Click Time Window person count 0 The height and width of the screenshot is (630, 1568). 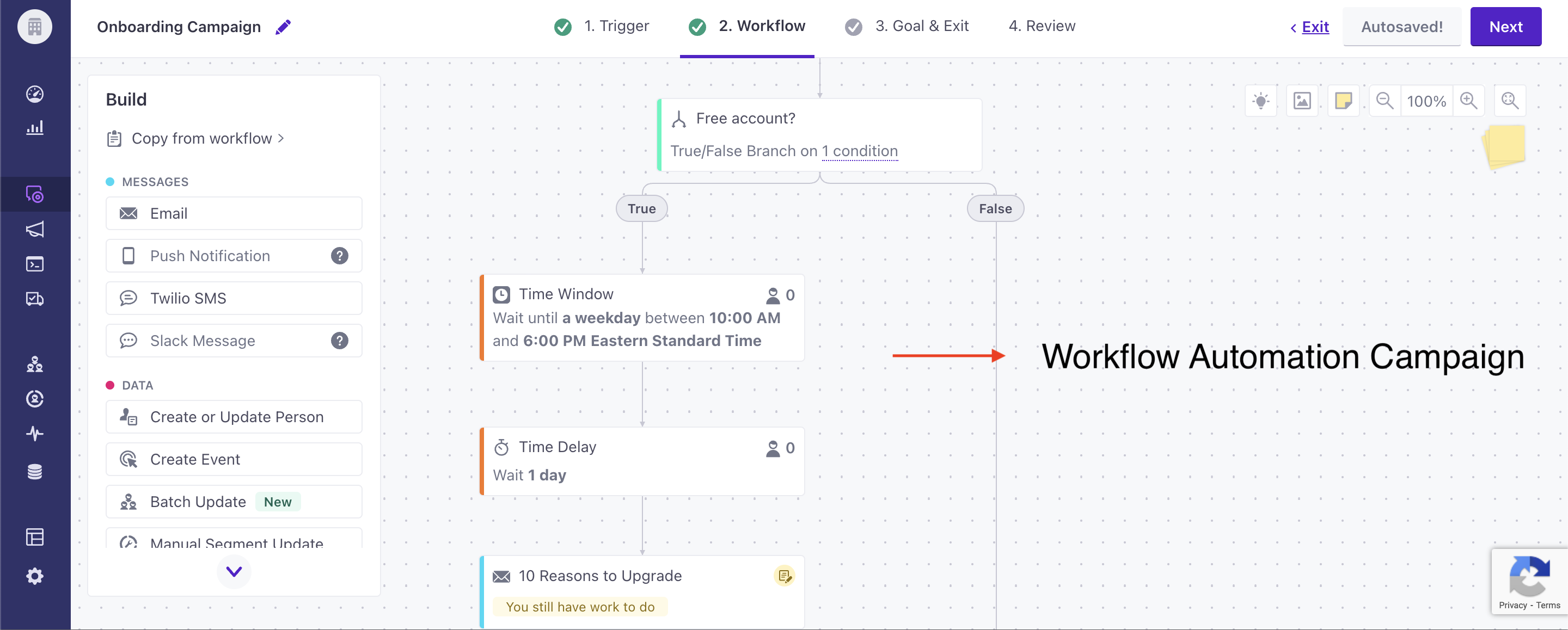point(780,295)
